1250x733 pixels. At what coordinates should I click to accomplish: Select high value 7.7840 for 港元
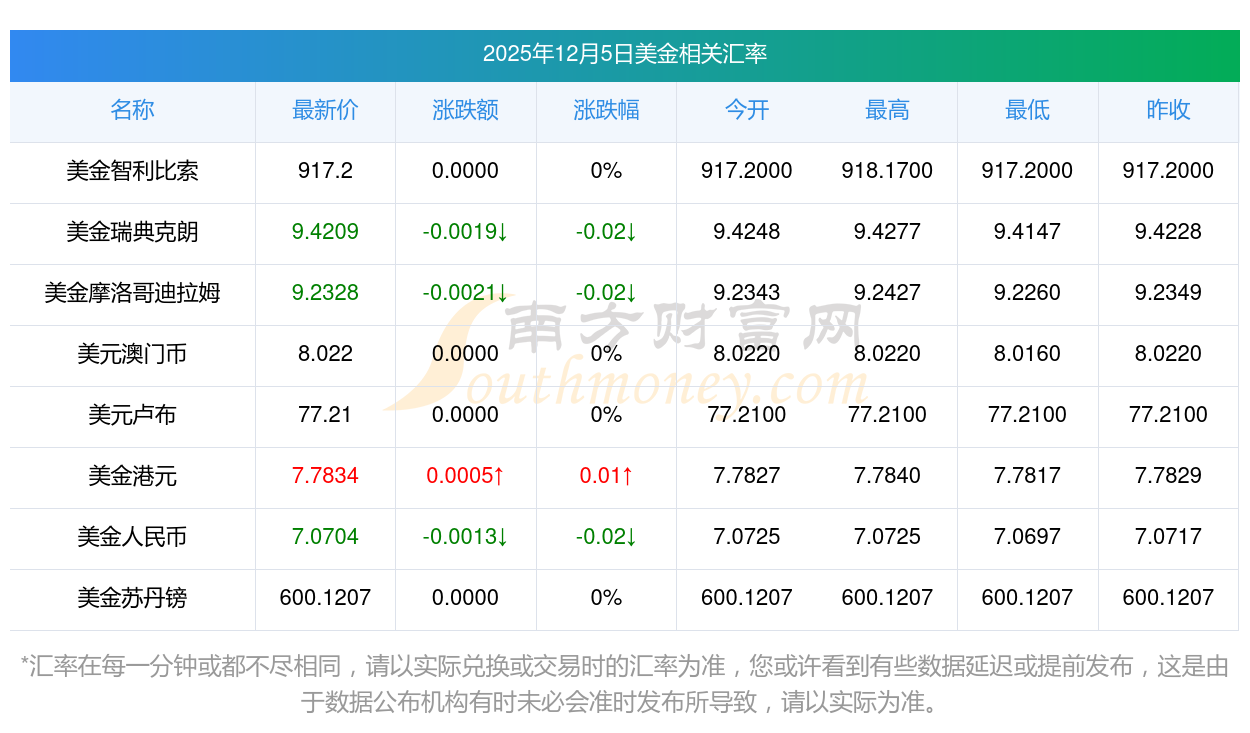887,476
